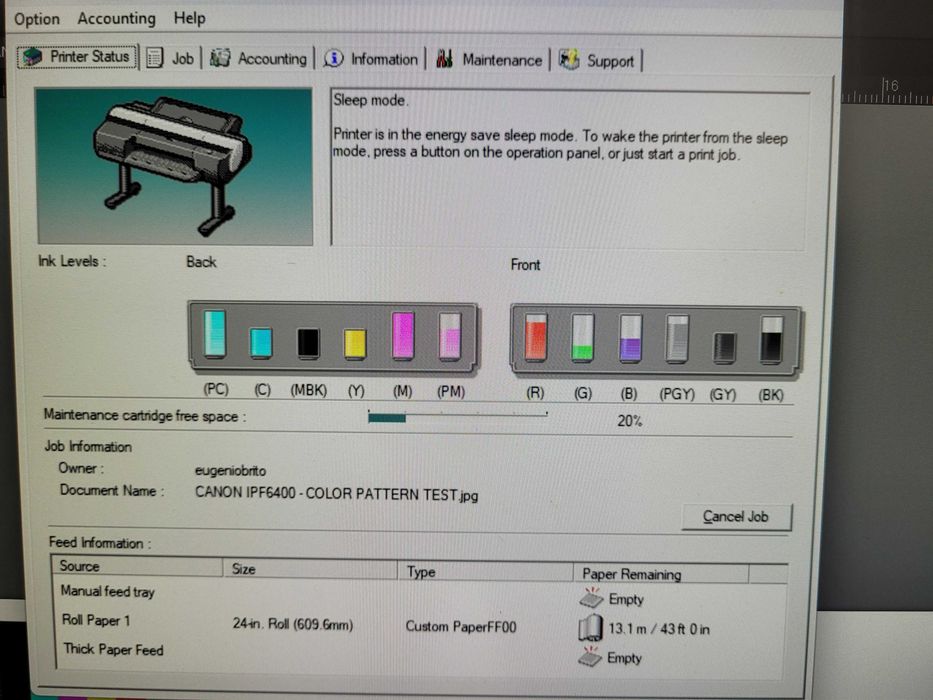Click the owner name eugeniobrito
The width and height of the screenshot is (933, 700).
click(x=230, y=470)
